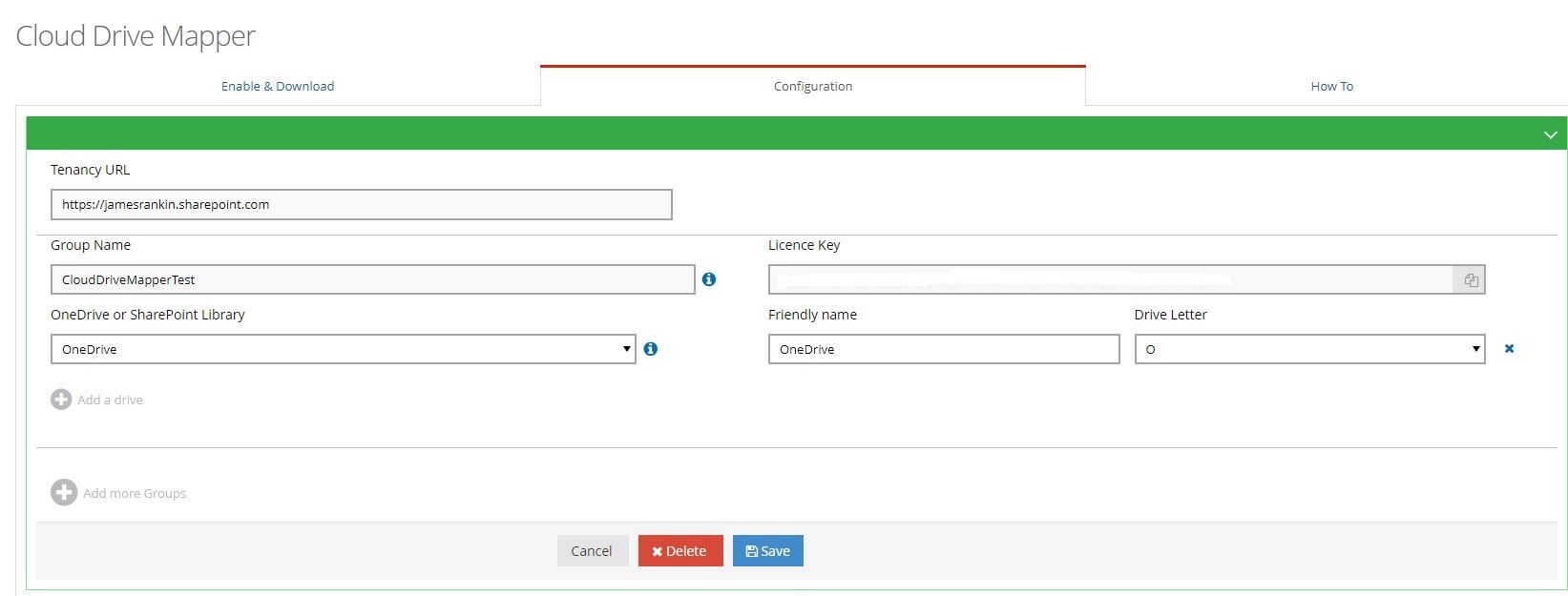Image resolution: width=1568 pixels, height=596 pixels.
Task: Click into the Group Name text field
Action: click(372, 279)
